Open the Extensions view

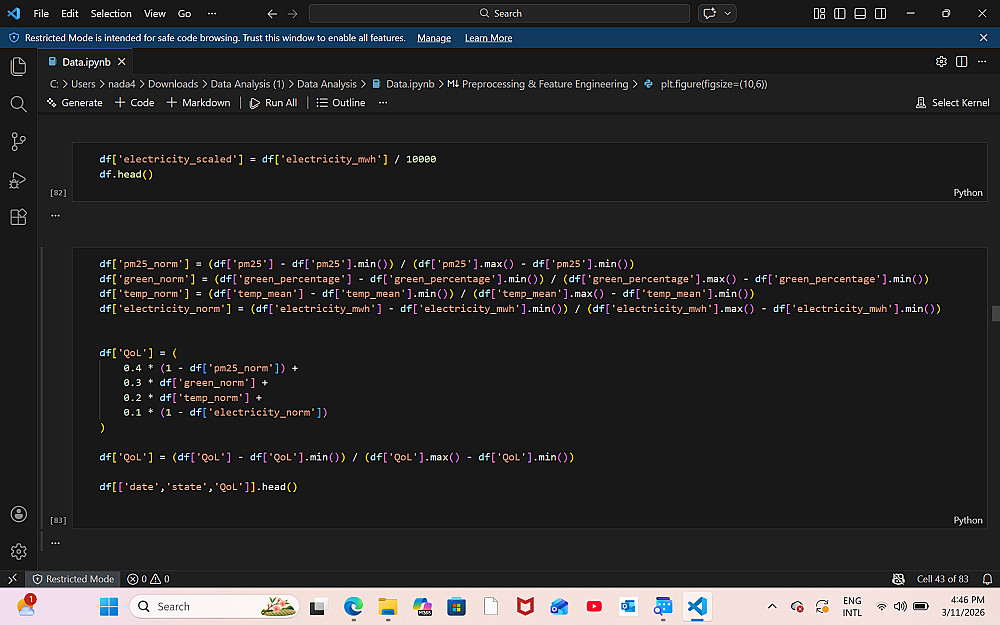pyautogui.click(x=18, y=217)
